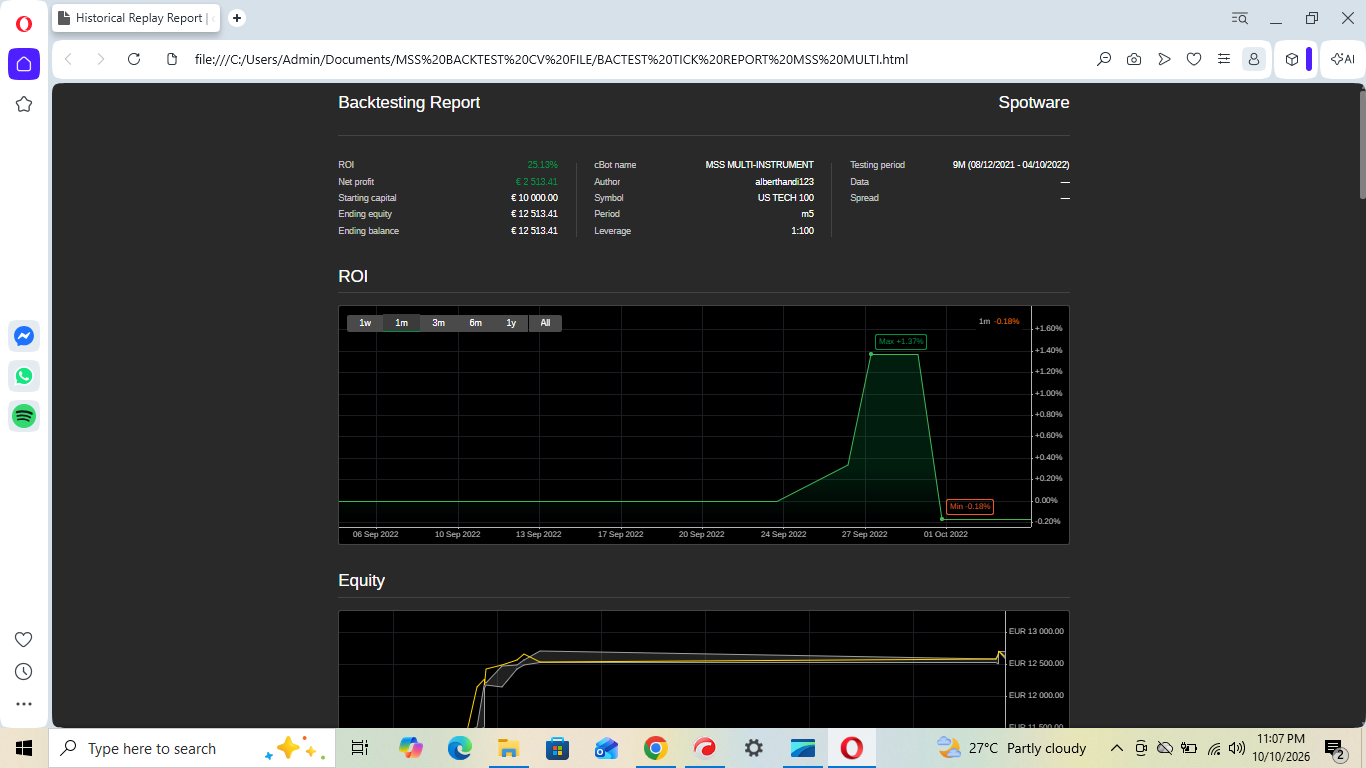Image resolution: width=1366 pixels, height=768 pixels.
Task: Go back to the previous page
Action: 68,59
